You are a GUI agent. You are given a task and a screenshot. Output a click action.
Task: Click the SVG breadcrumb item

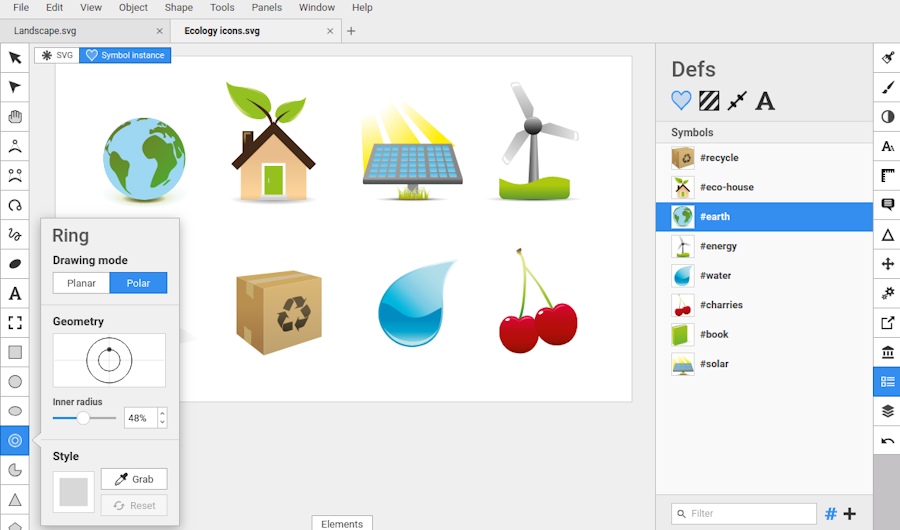[x=57, y=55]
